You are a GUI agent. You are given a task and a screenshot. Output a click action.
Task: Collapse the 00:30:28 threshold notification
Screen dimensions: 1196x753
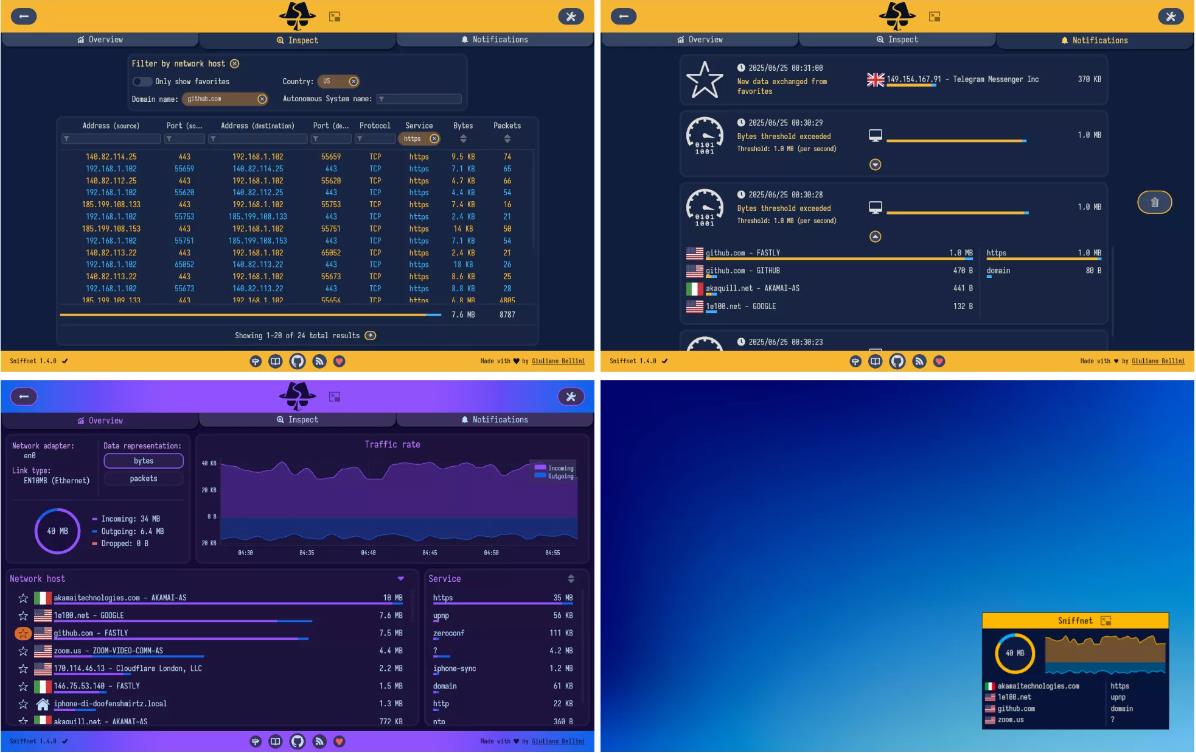tap(875, 236)
